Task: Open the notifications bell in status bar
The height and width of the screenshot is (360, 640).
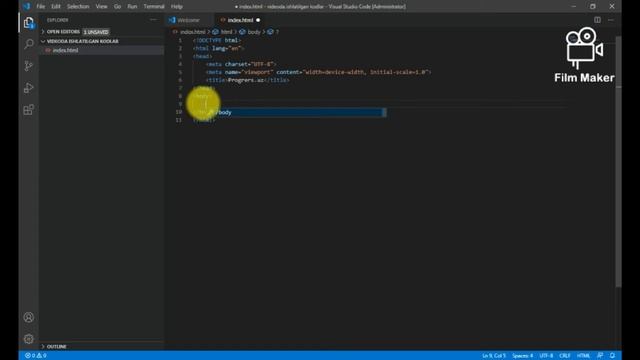Action: tap(612, 356)
